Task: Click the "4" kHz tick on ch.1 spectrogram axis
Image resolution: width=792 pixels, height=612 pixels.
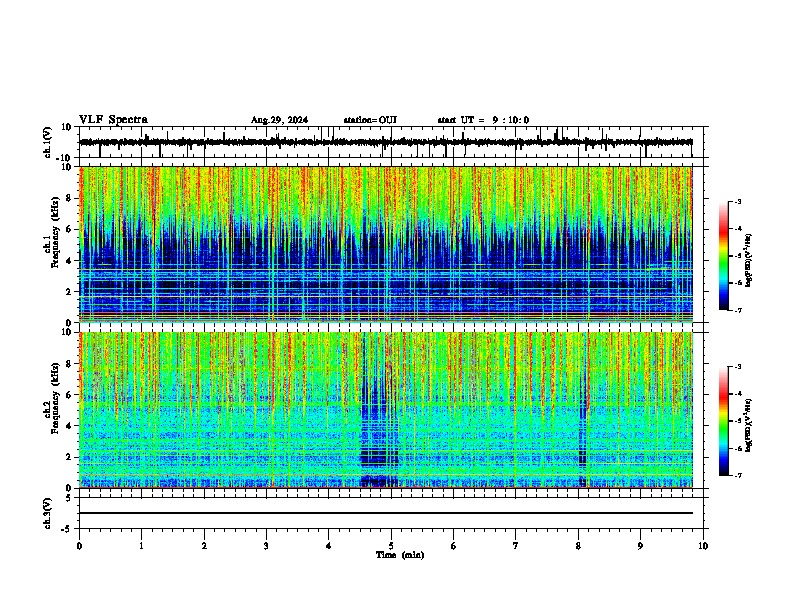Action: tap(70, 261)
